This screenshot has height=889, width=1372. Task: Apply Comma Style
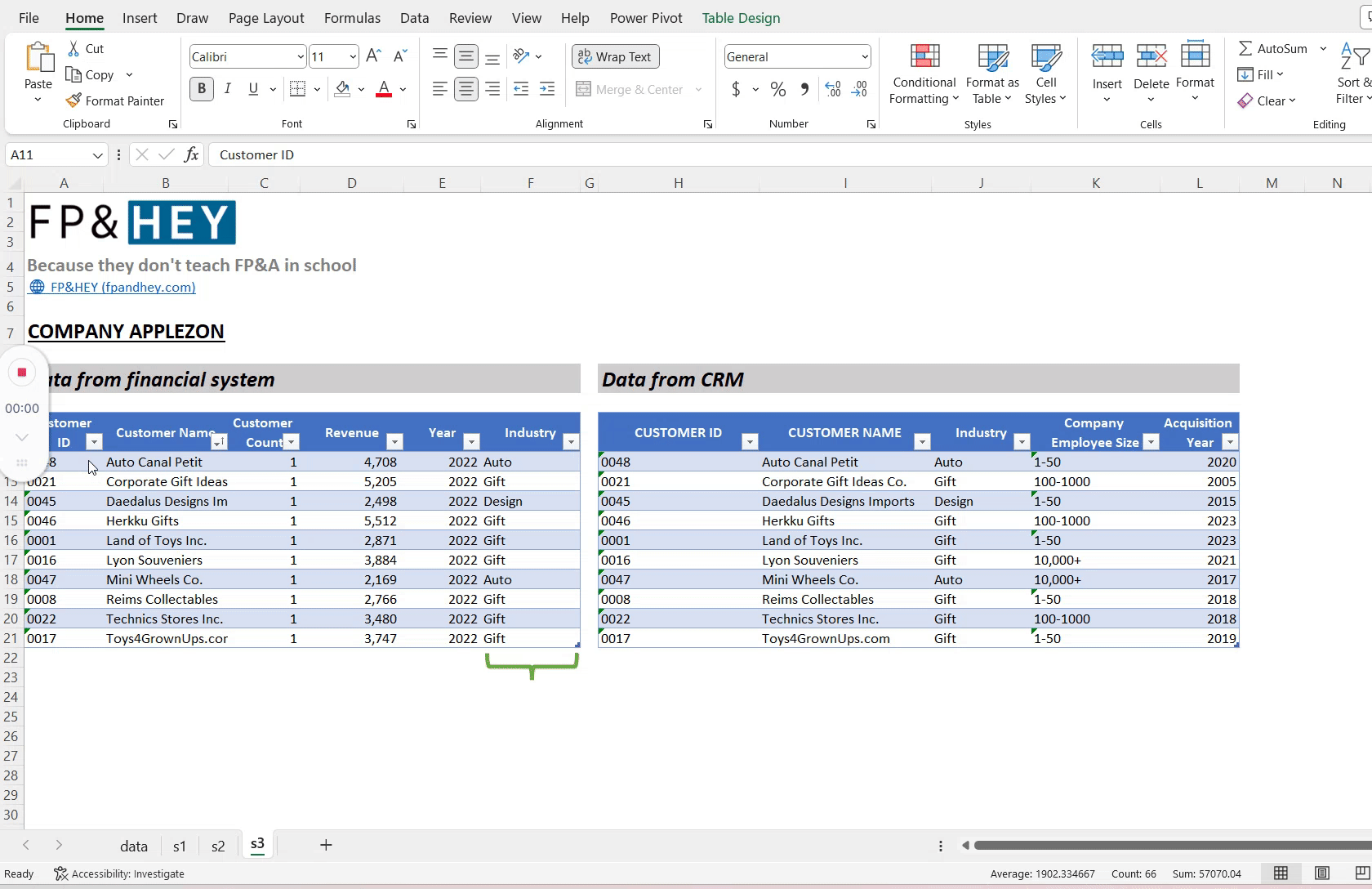804,89
